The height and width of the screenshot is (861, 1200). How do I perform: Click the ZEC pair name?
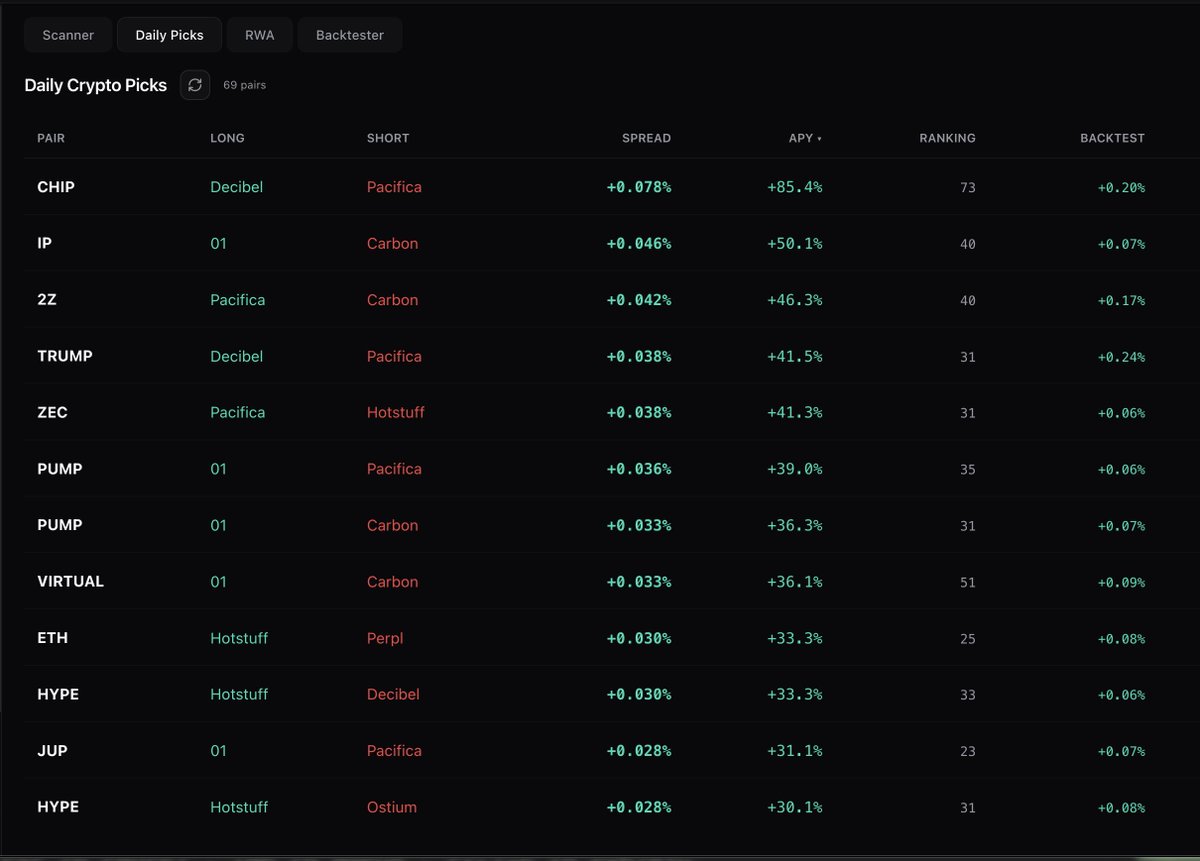pos(52,412)
